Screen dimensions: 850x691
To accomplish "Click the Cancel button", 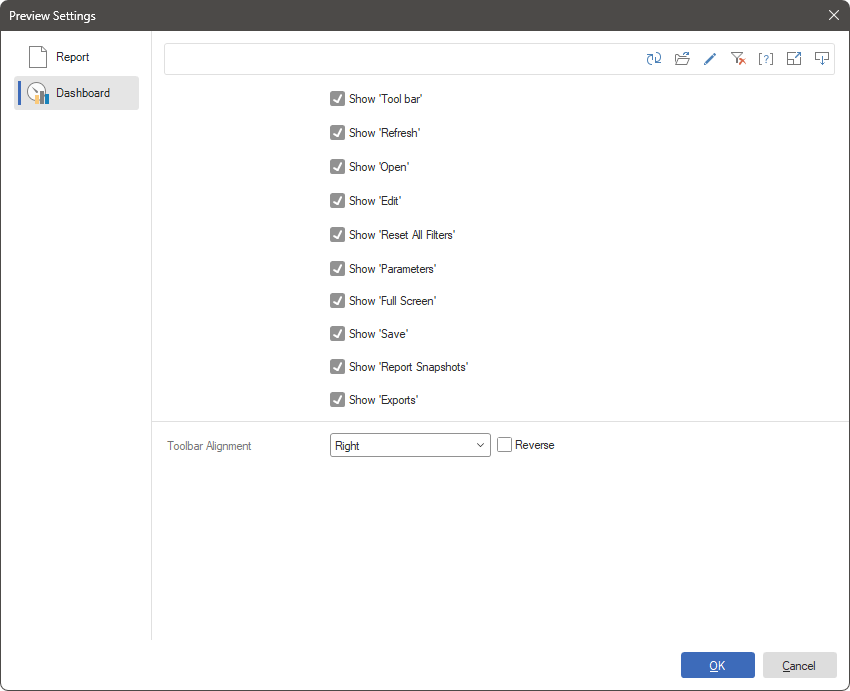I will point(799,666).
